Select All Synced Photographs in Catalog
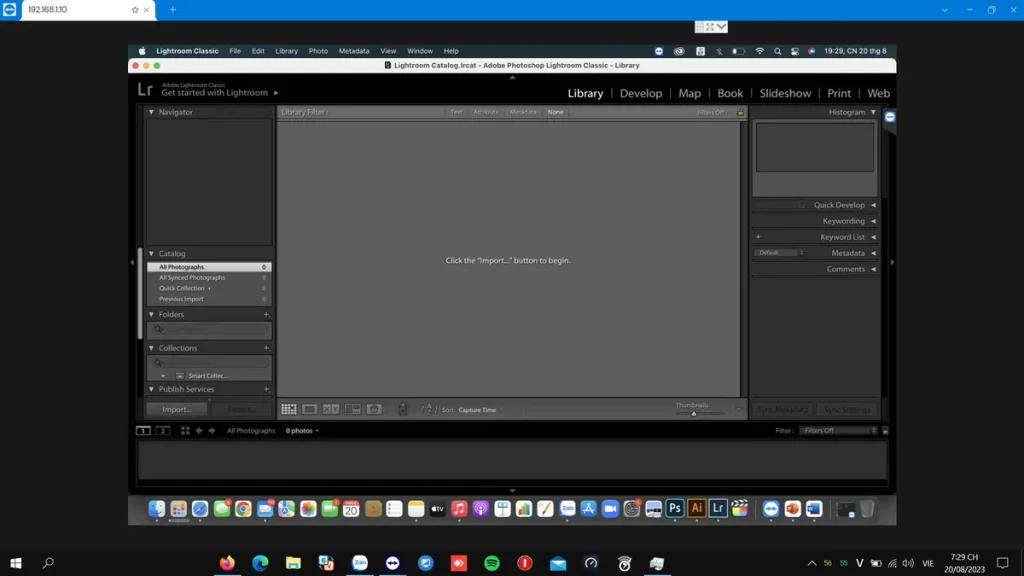This screenshot has height=576, width=1024. point(209,278)
